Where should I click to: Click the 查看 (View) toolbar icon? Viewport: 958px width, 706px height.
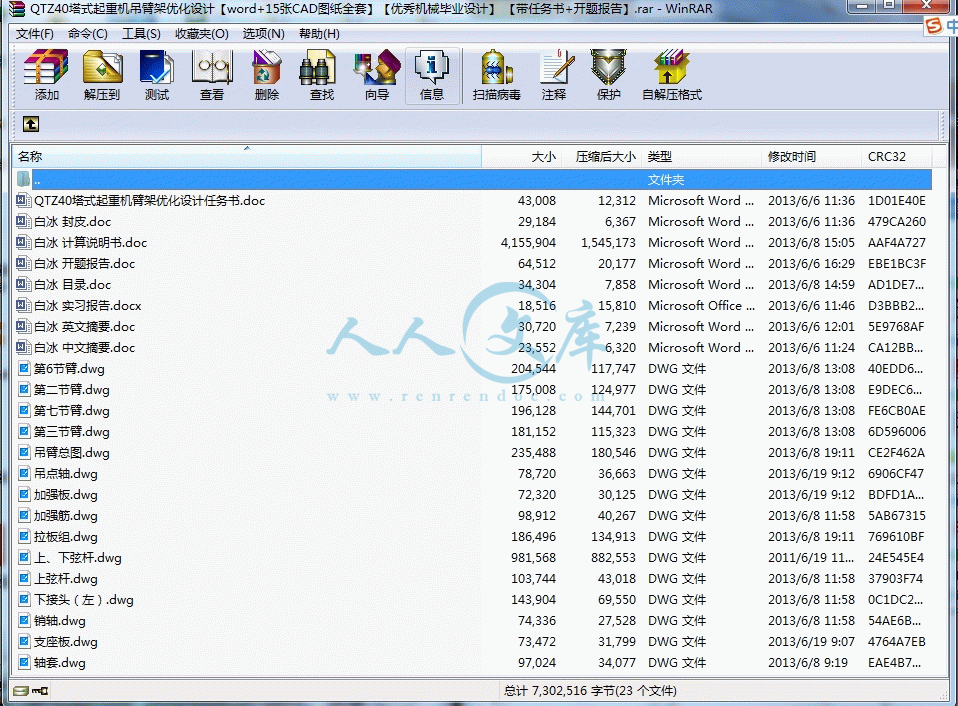[212, 75]
